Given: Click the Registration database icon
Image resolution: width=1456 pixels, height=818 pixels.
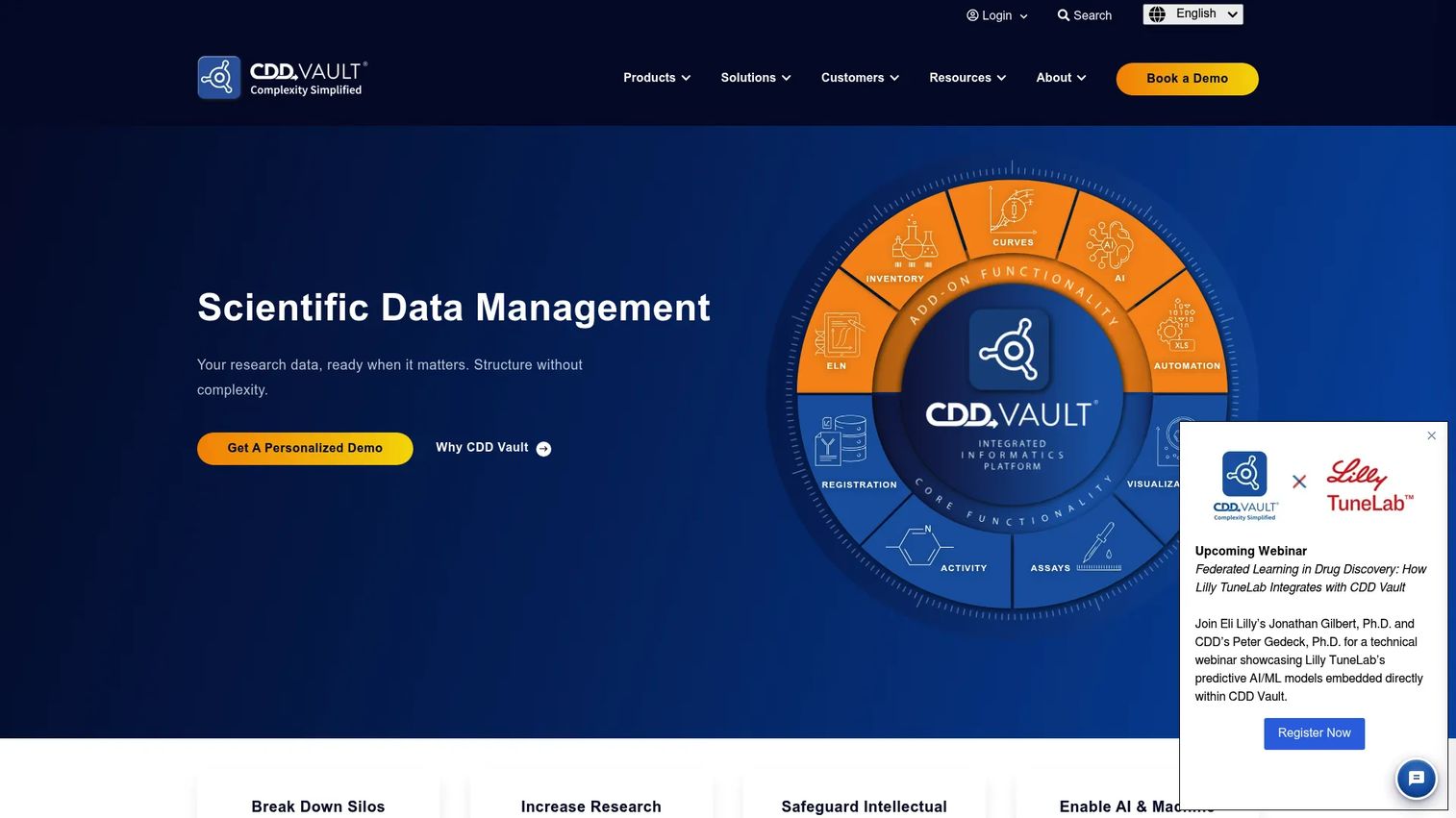Looking at the screenshot, I should pos(841,440).
